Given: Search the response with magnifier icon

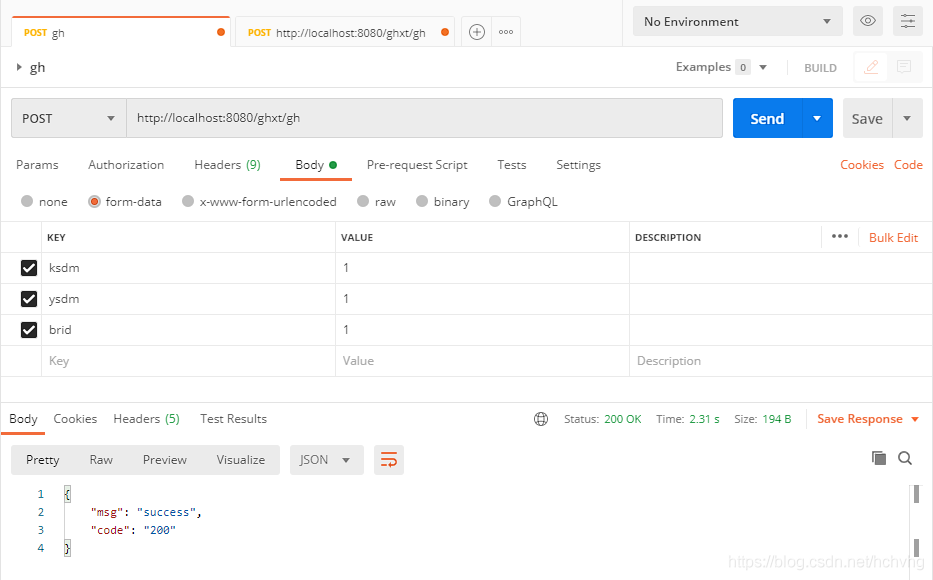Looking at the screenshot, I should (905, 457).
